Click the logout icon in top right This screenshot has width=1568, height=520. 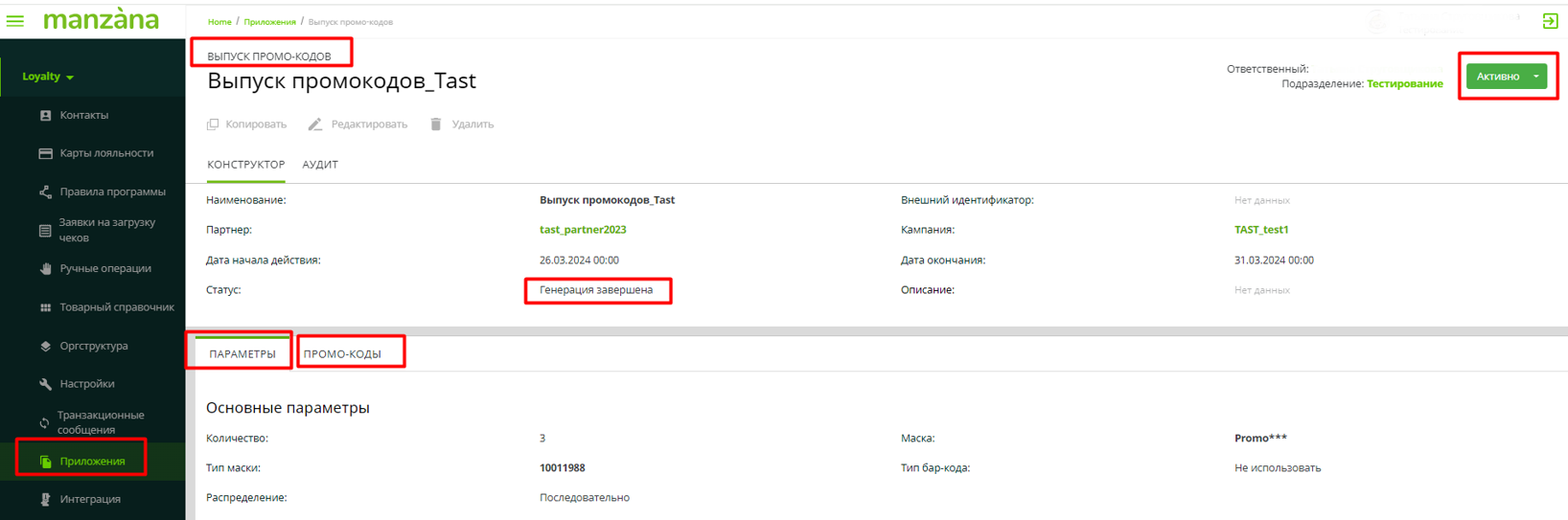click(x=1549, y=21)
